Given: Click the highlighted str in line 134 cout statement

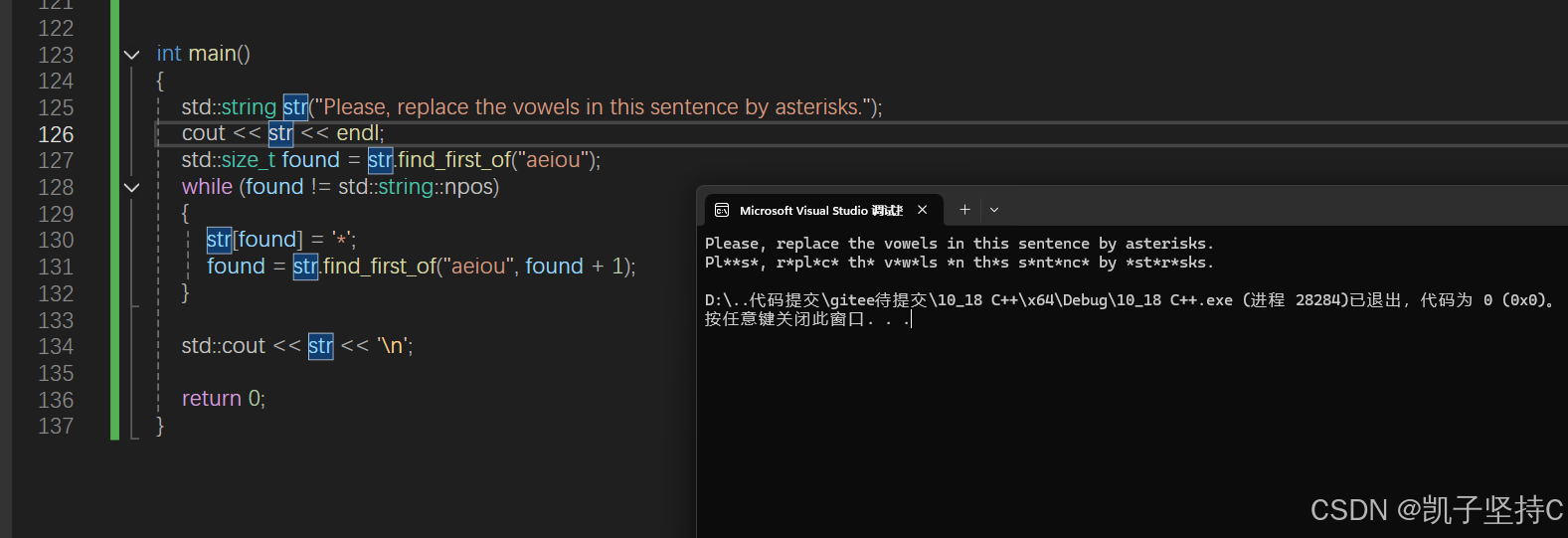Looking at the screenshot, I should 320,346.
